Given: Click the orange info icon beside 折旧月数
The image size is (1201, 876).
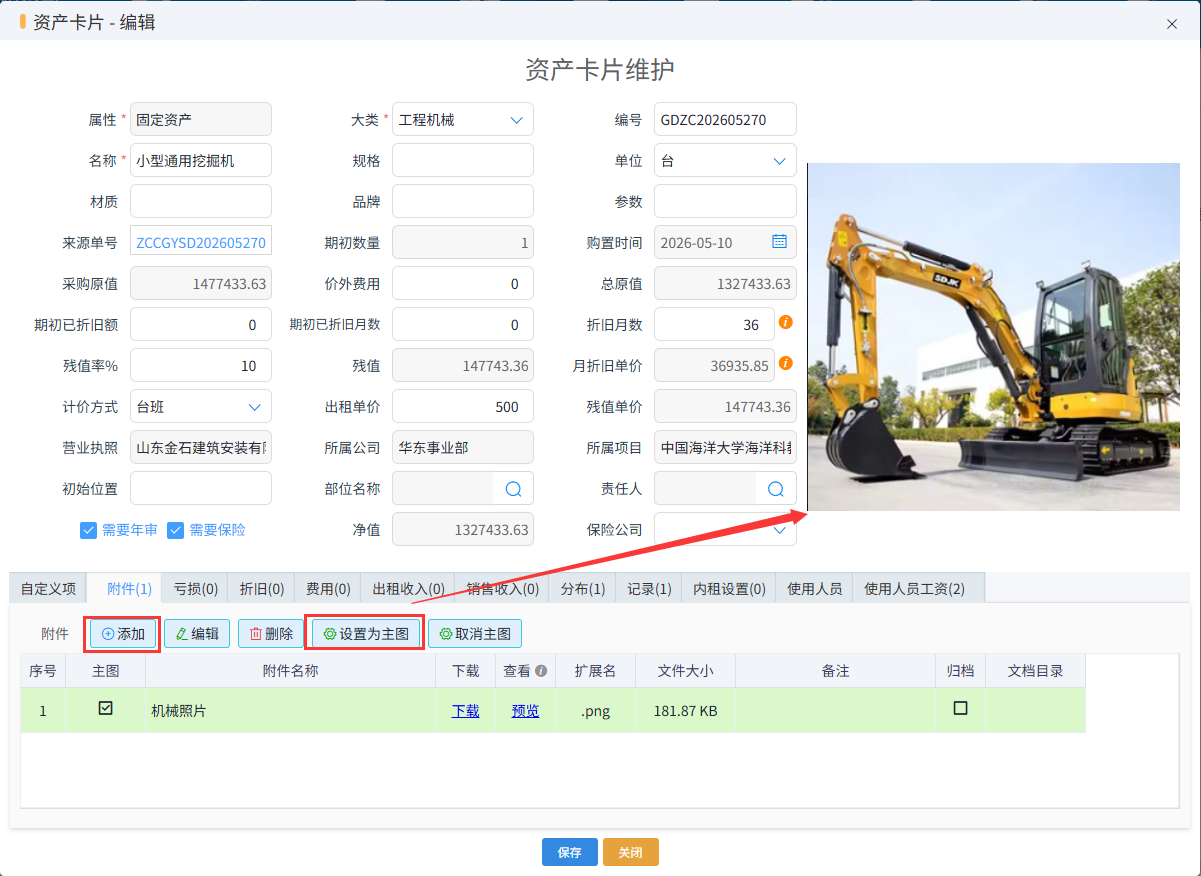Looking at the screenshot, I should click(786, 322).
